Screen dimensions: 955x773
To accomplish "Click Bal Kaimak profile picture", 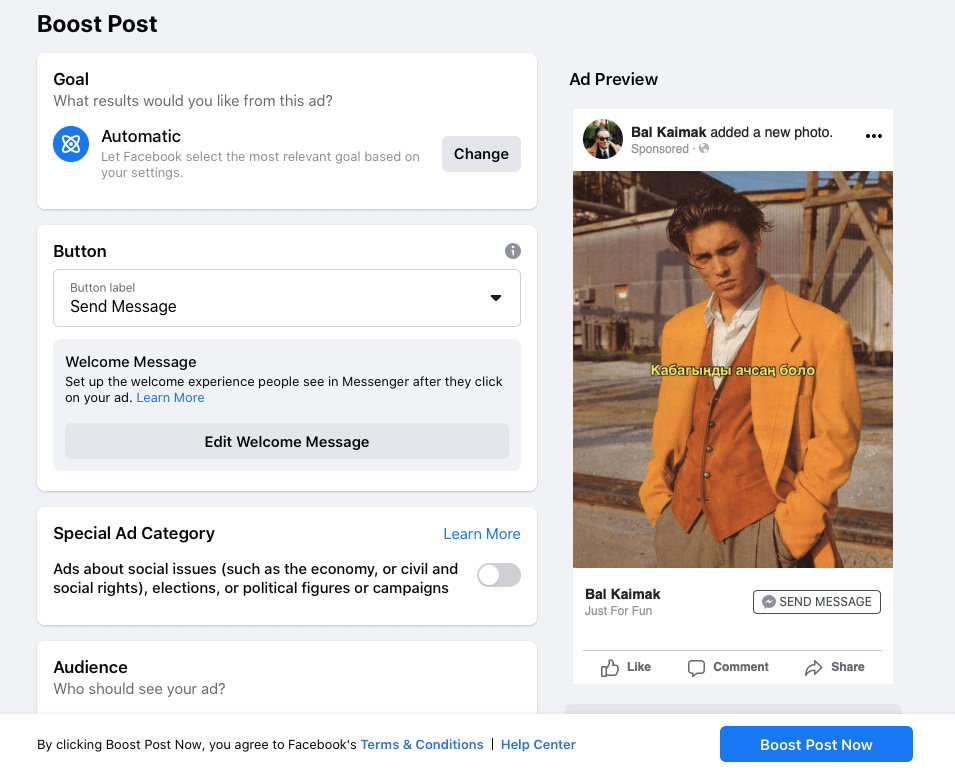I will (602, 139).
